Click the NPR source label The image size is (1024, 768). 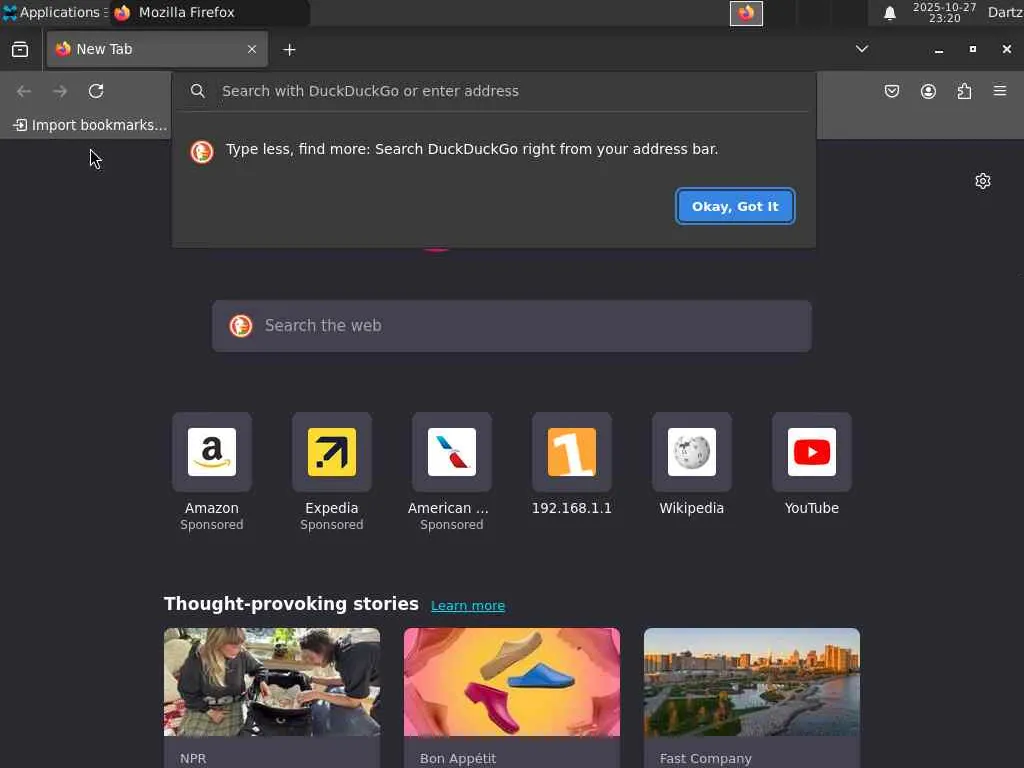point(193,758)
